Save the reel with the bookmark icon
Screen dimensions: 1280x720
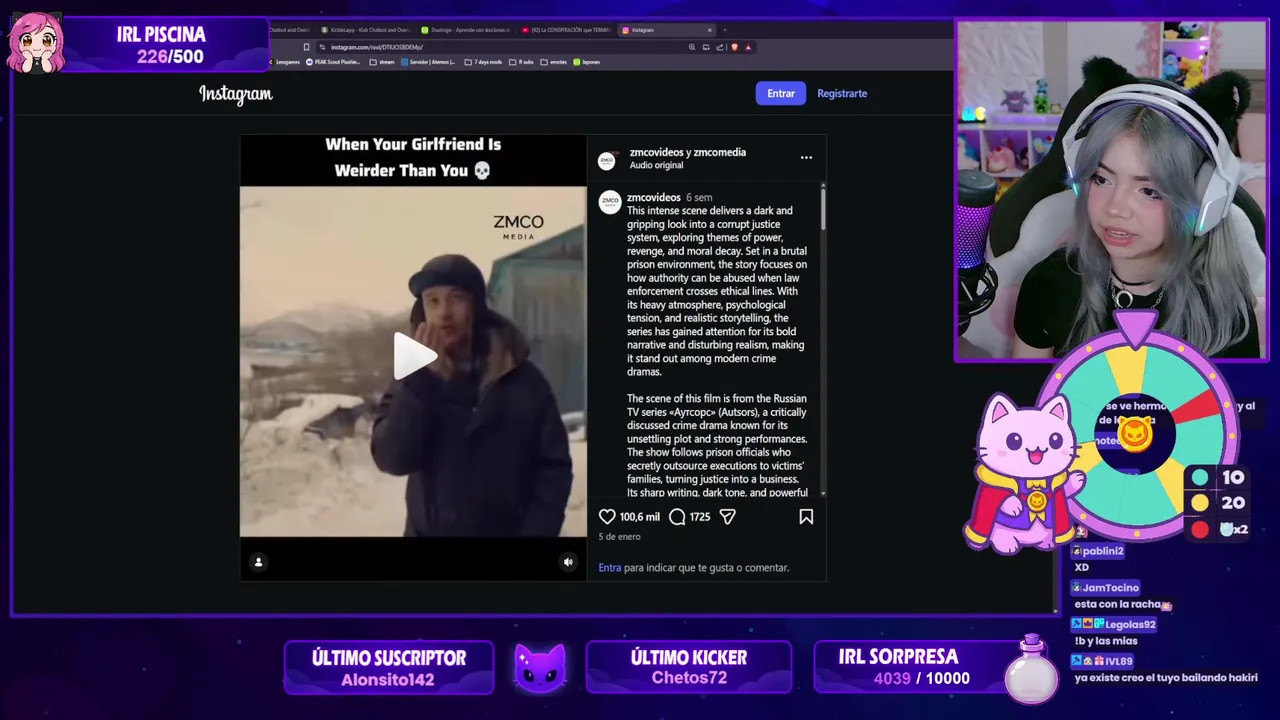[x=806, y=517]
